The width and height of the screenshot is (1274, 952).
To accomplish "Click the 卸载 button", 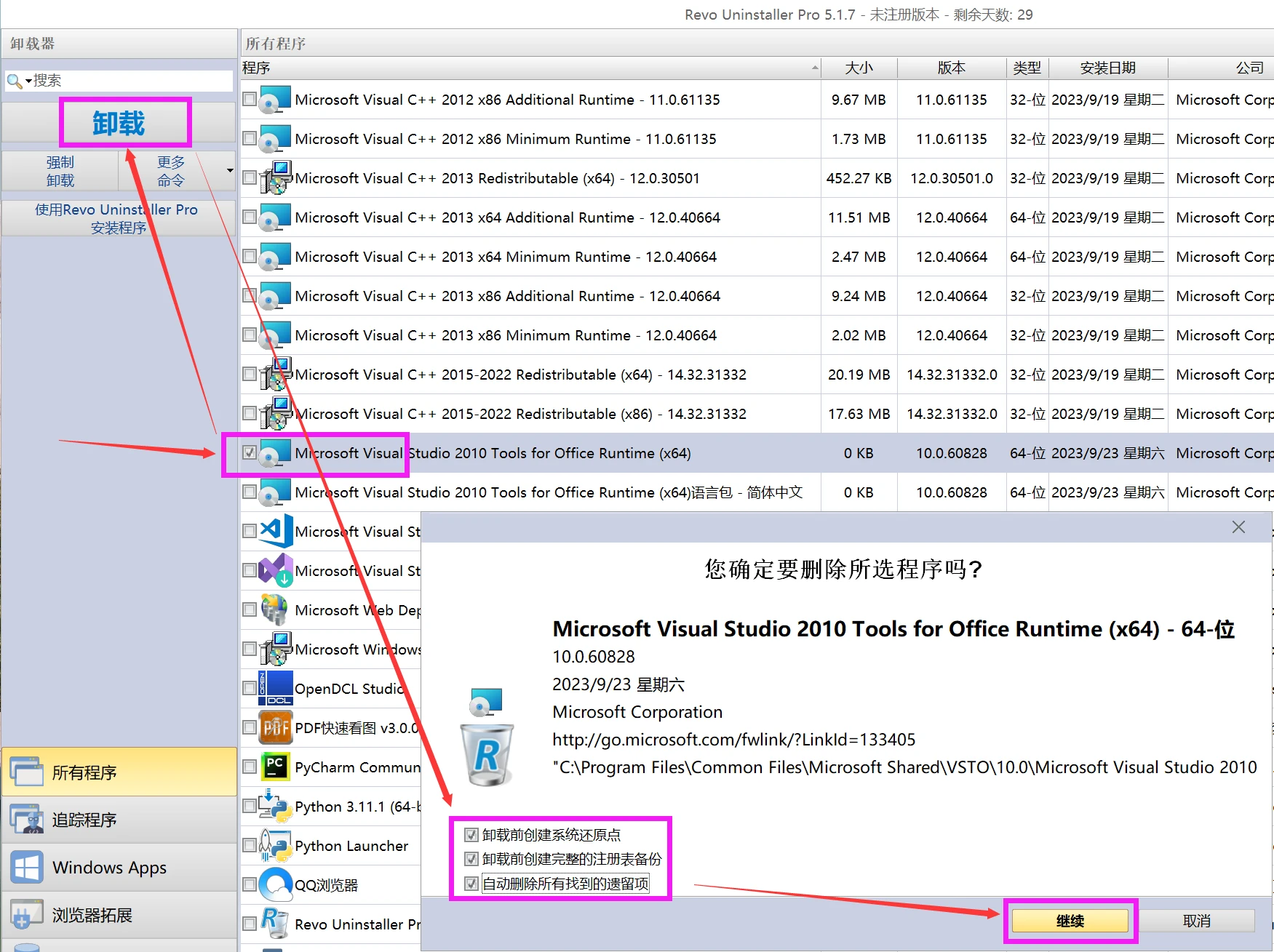I will pyautogui.click(x=119, y=123).
